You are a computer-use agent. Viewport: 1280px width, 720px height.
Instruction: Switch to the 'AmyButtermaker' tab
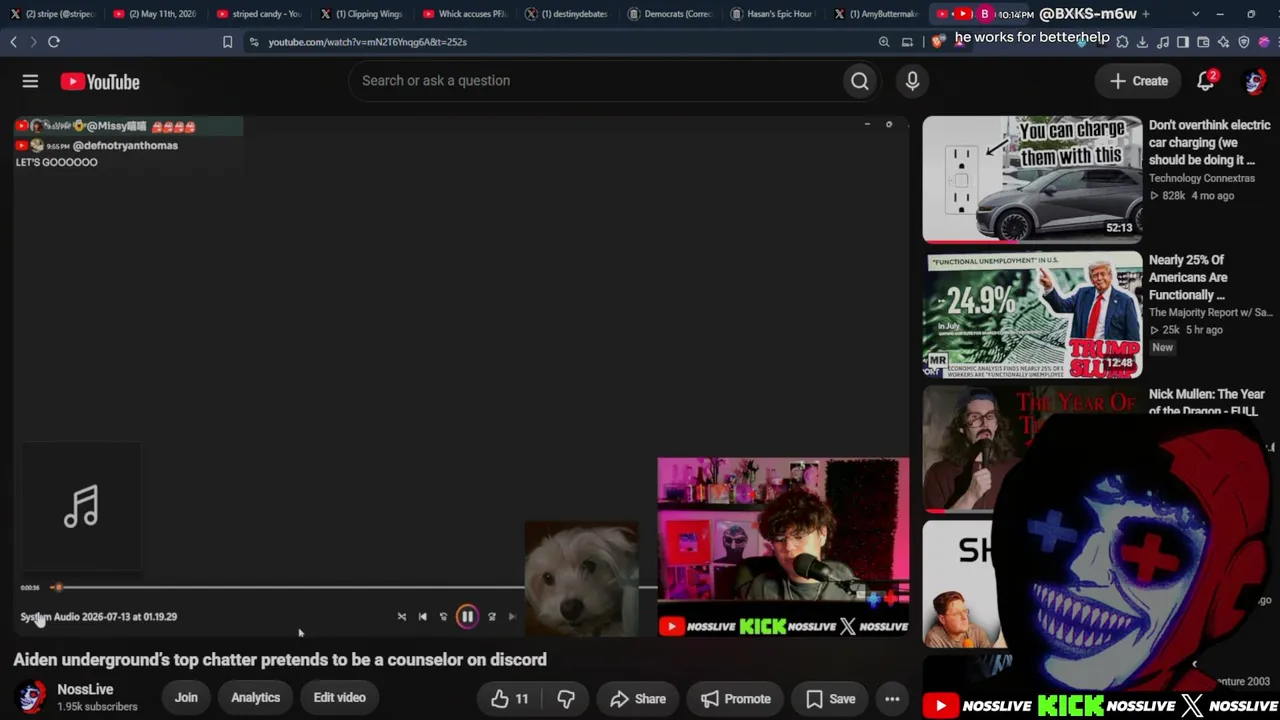[877, 14]
